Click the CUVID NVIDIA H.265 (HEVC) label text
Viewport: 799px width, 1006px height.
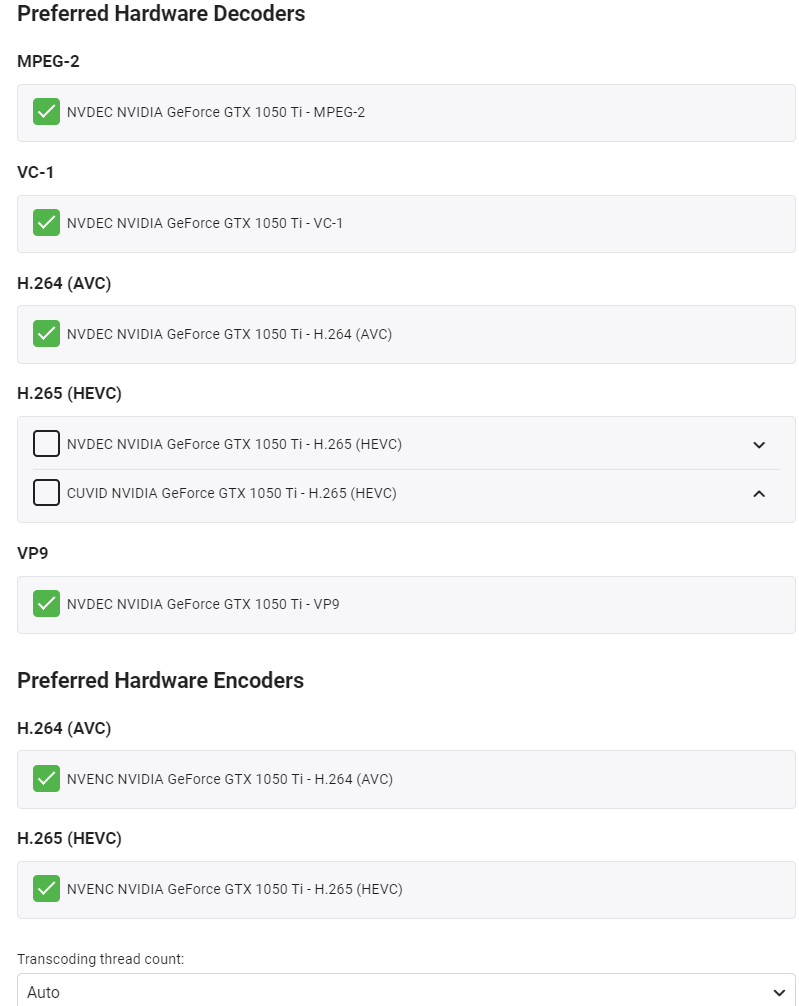coord(232,493)
